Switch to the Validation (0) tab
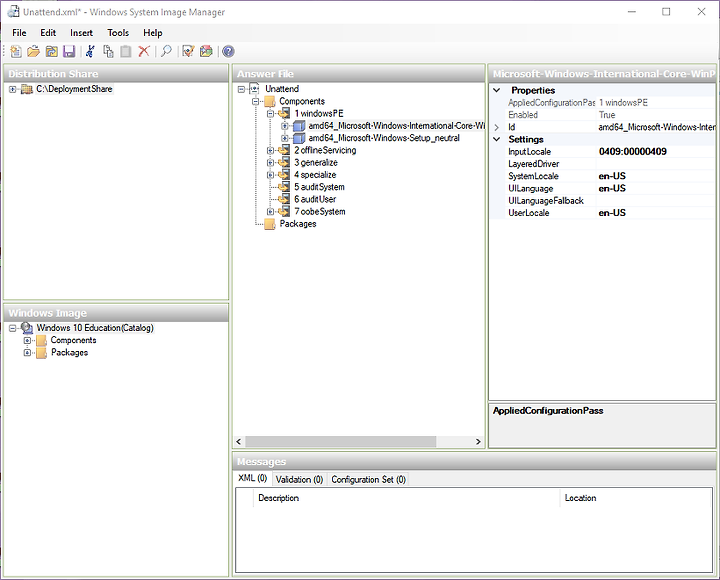720x580 pixels. [299, 479]
